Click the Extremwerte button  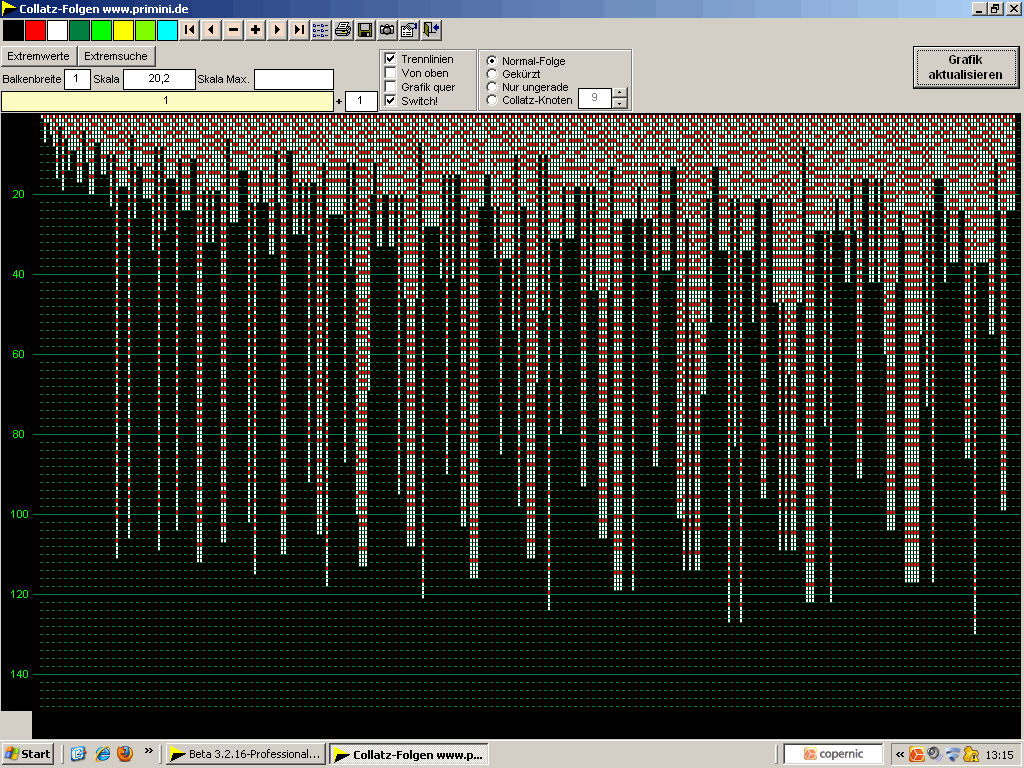[39, 56]
